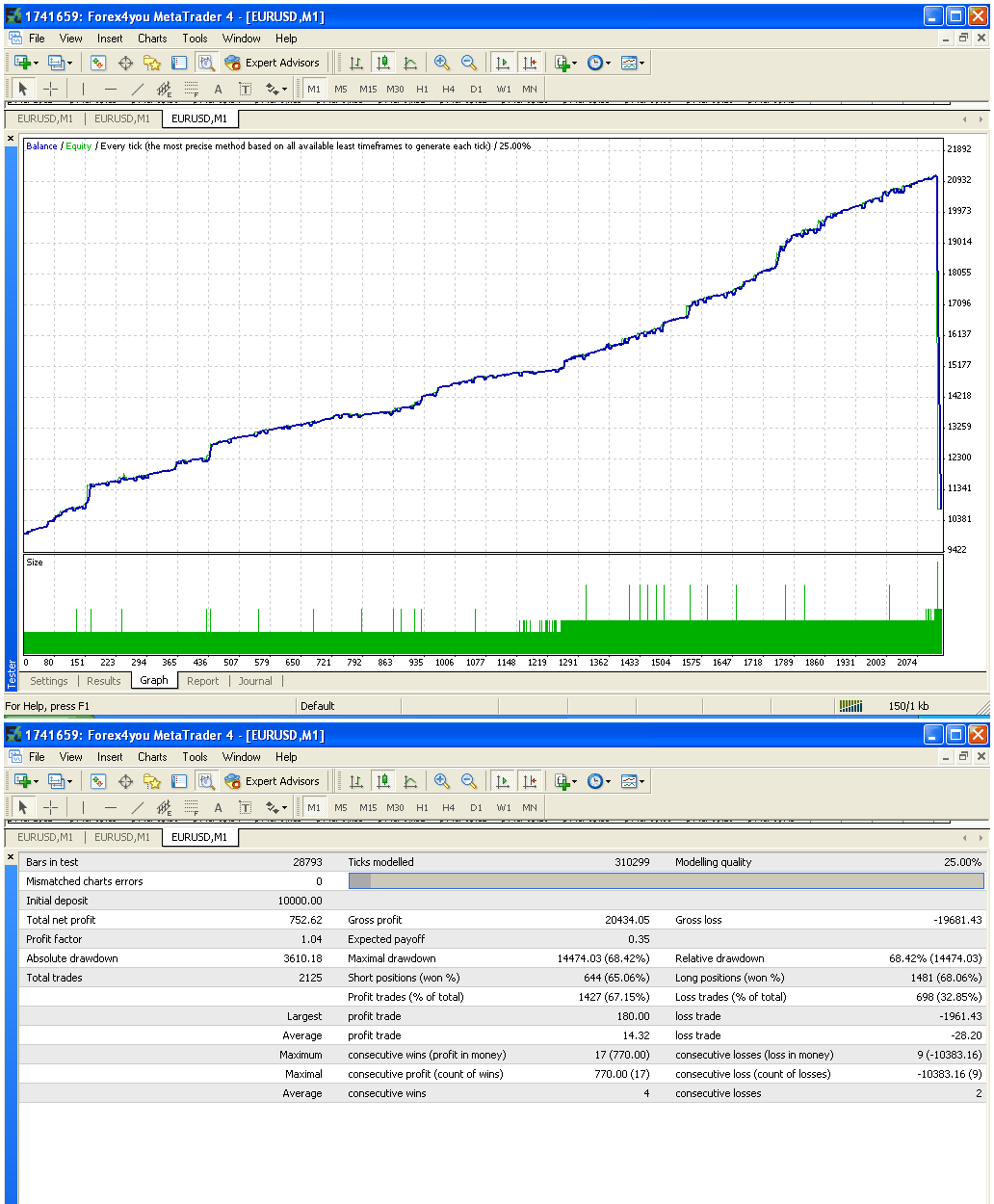Switch to tester Report tab
994x1204 pixels.
click(x=202, y=681)
